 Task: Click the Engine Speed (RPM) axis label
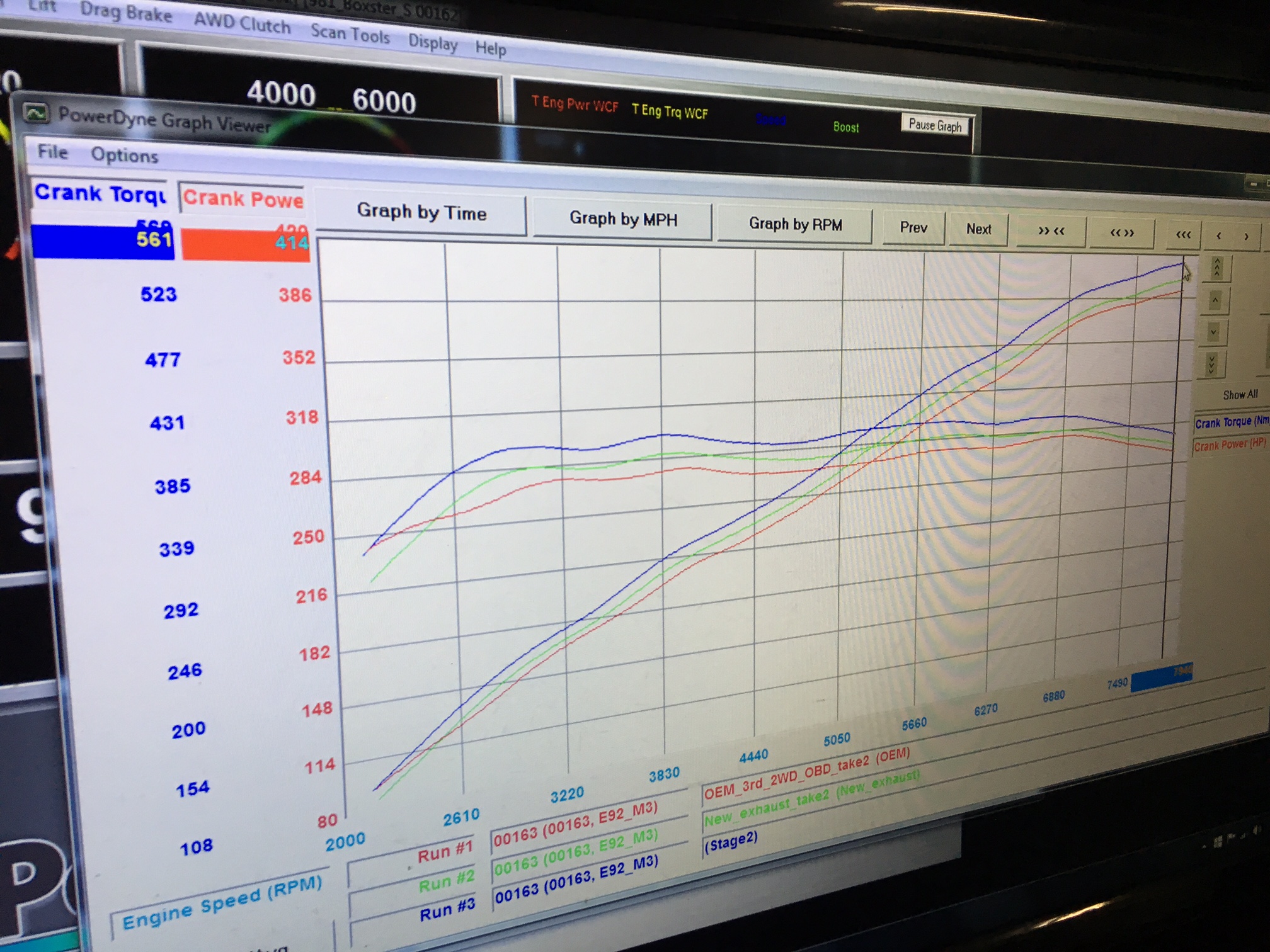(x=222, y=904)
